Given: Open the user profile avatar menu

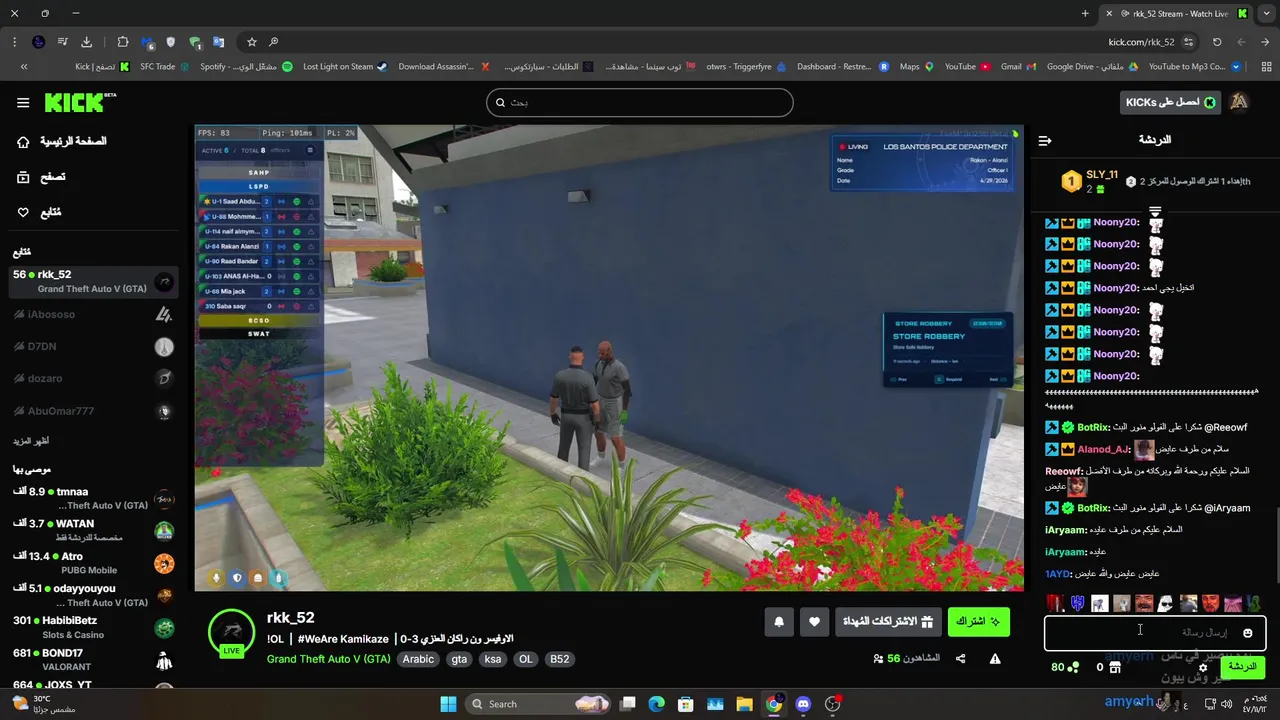Looking at the screenshot, I should pyautogui.click(x=1239, y=102).
